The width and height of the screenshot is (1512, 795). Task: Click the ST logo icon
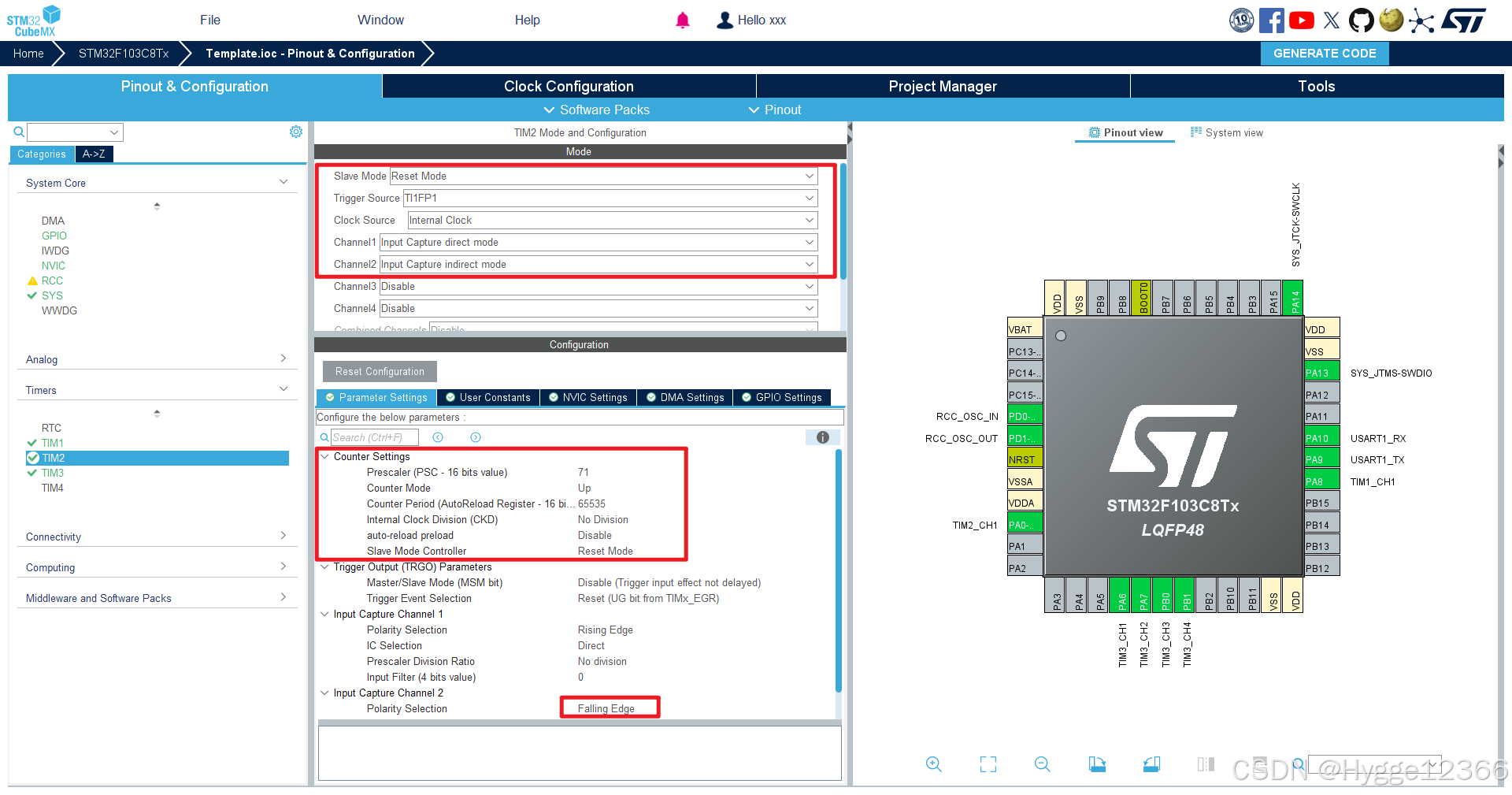coord(1464,20)
